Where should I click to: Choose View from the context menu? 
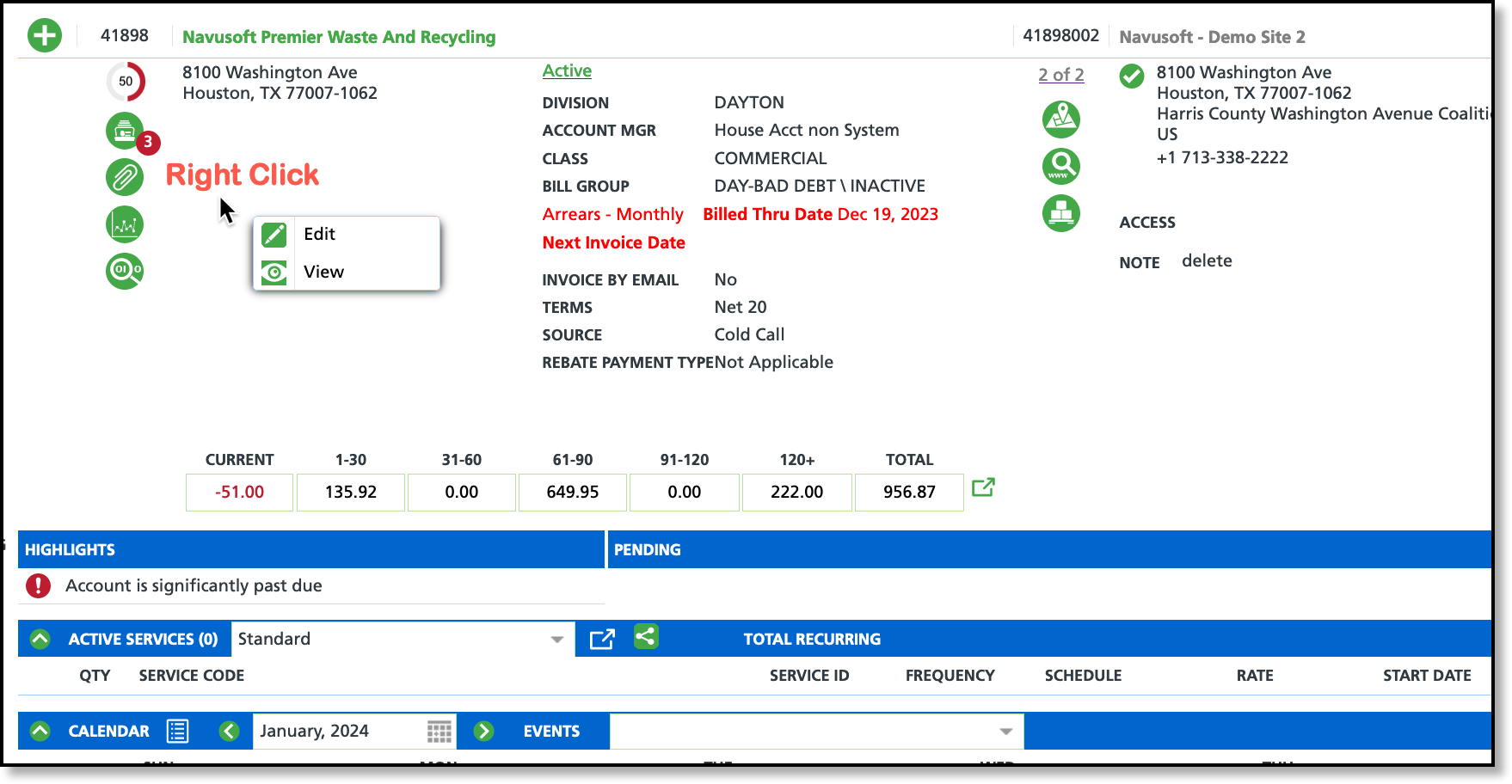(x=347, y=272)
